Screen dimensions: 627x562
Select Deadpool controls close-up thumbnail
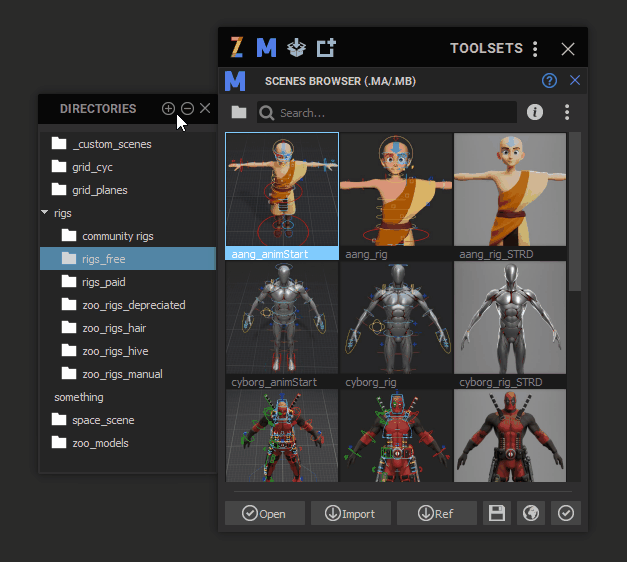coord(396,435)
